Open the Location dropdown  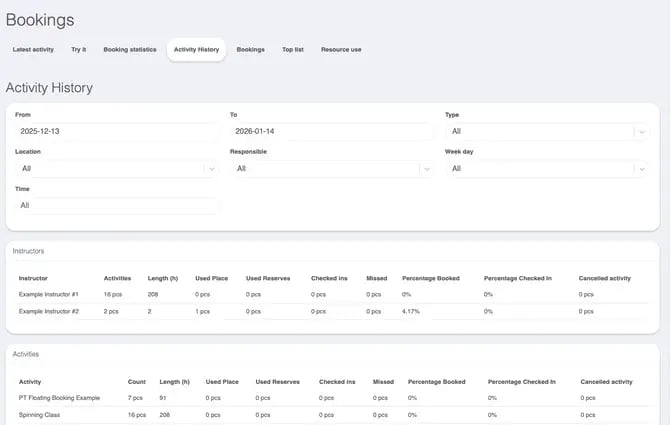116,169
